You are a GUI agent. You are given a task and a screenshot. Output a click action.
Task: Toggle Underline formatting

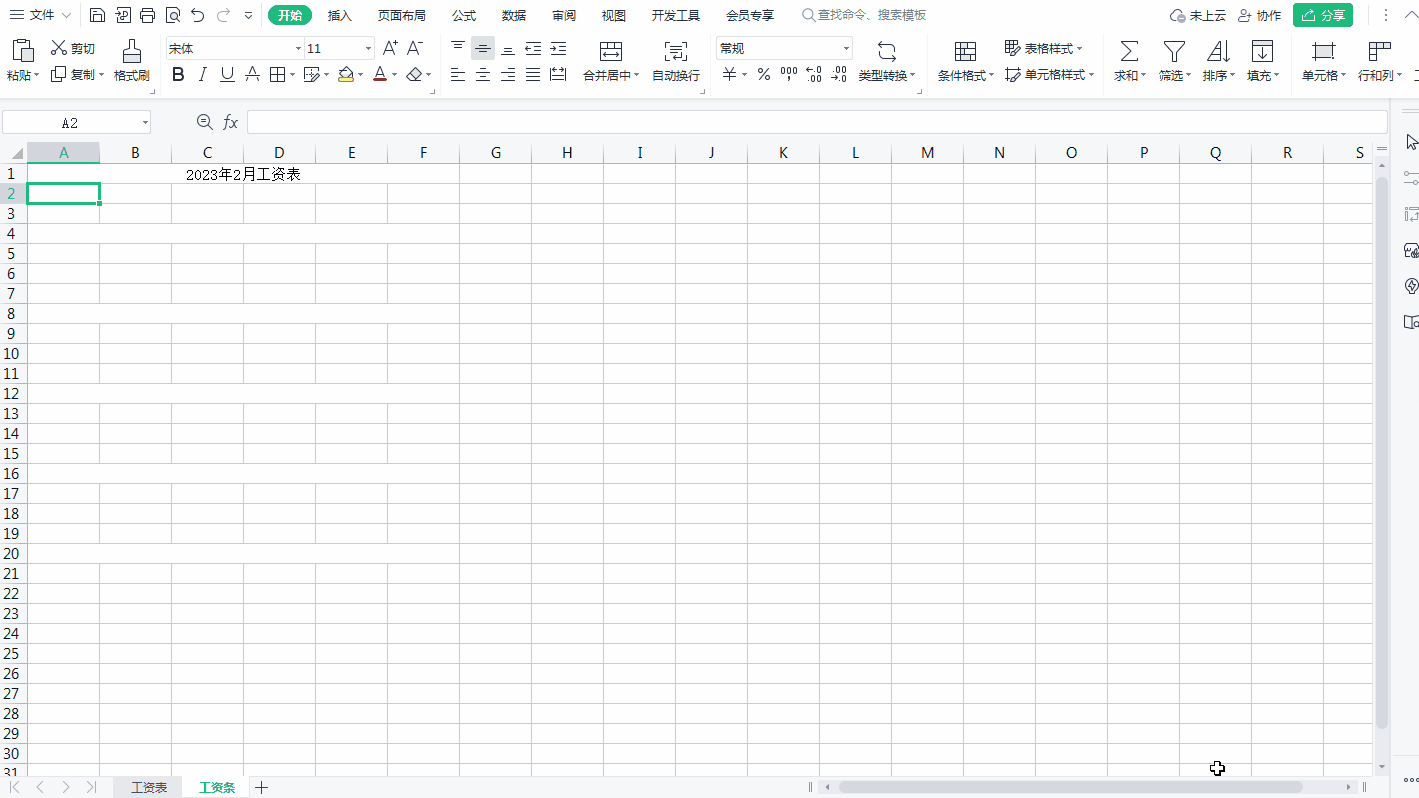click(x=227, y=74)
